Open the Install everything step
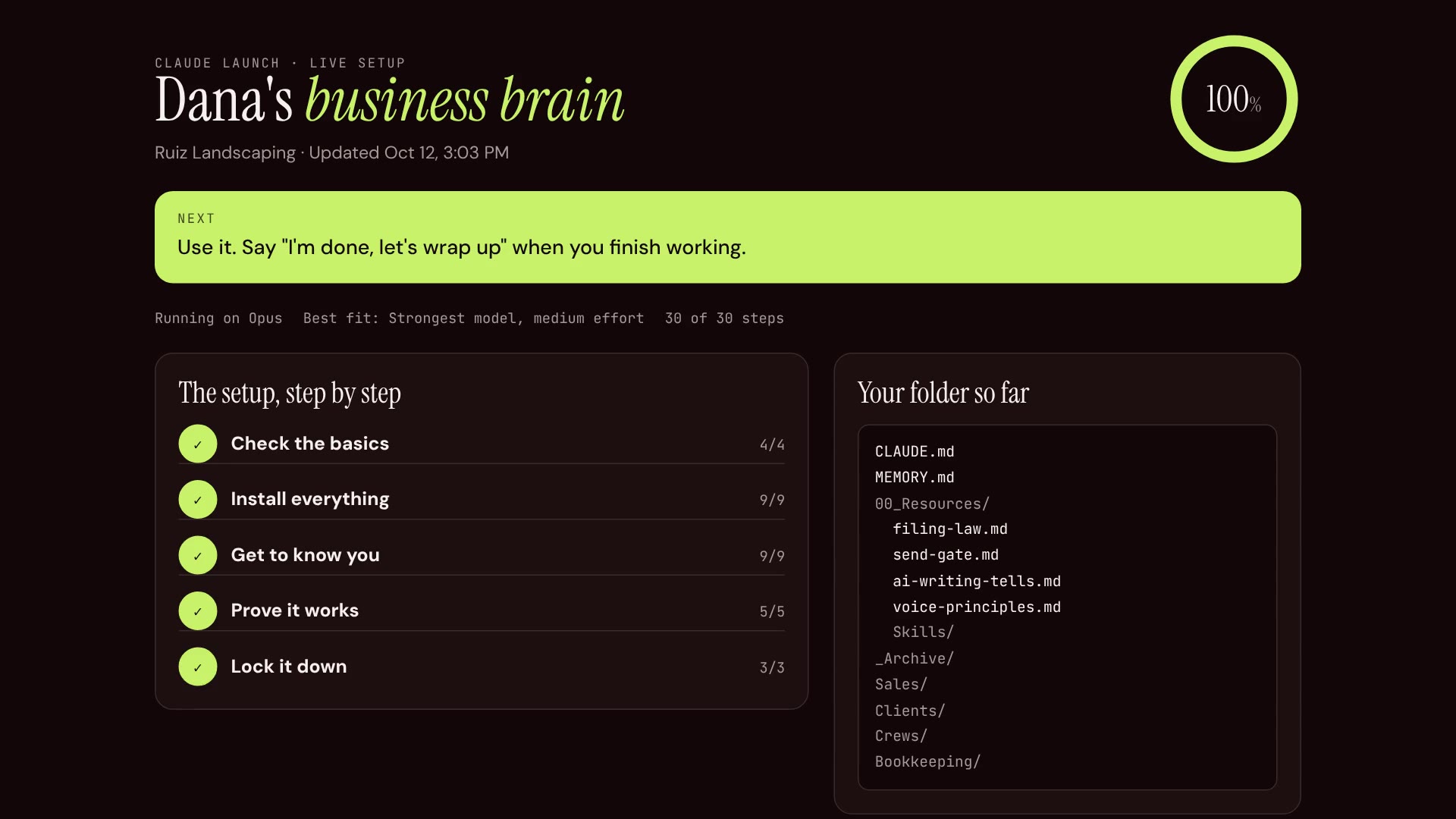The height and width of the screenshot is (819, 1456). 482,500
